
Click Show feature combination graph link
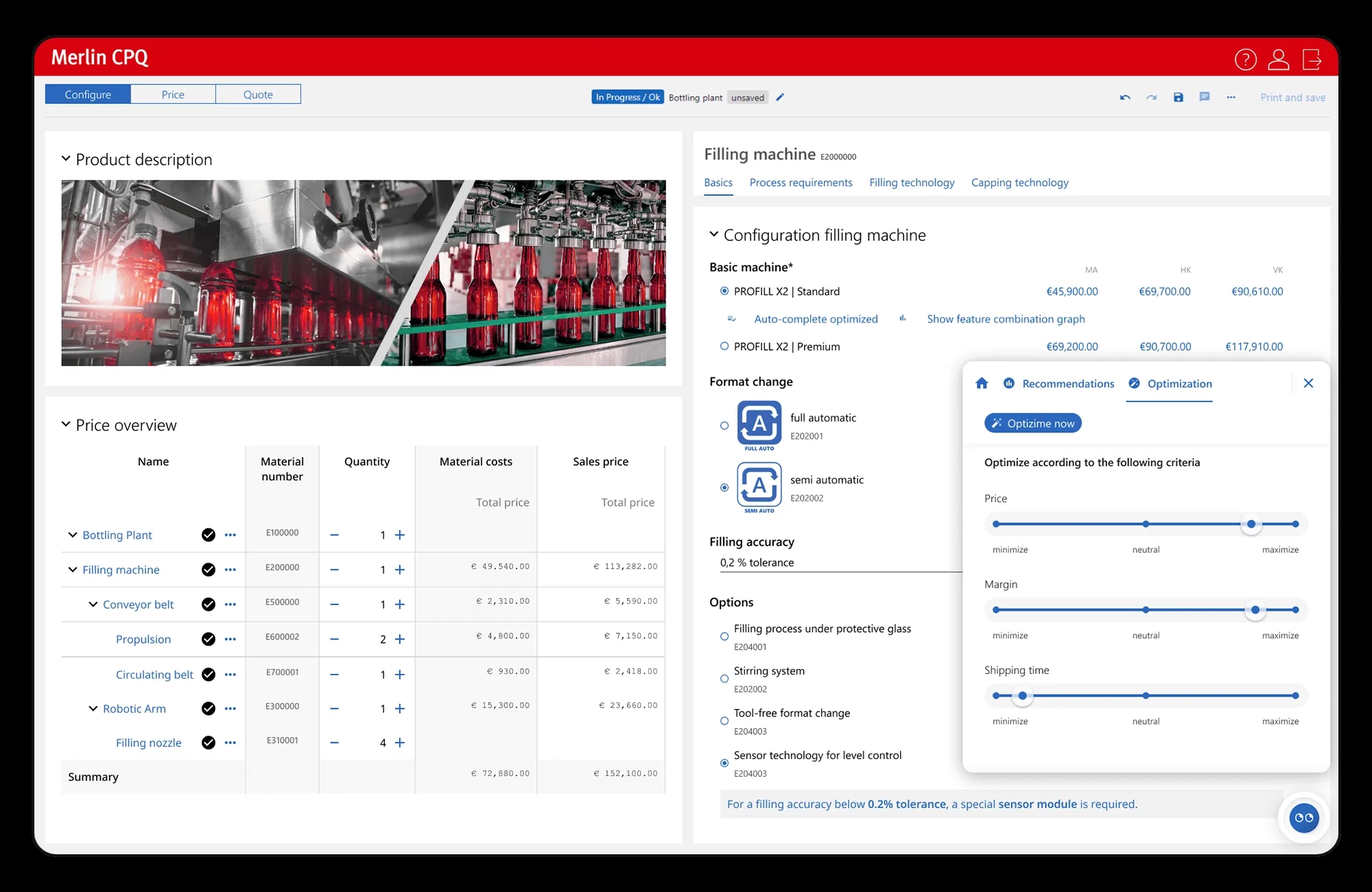pos(1006,319)
